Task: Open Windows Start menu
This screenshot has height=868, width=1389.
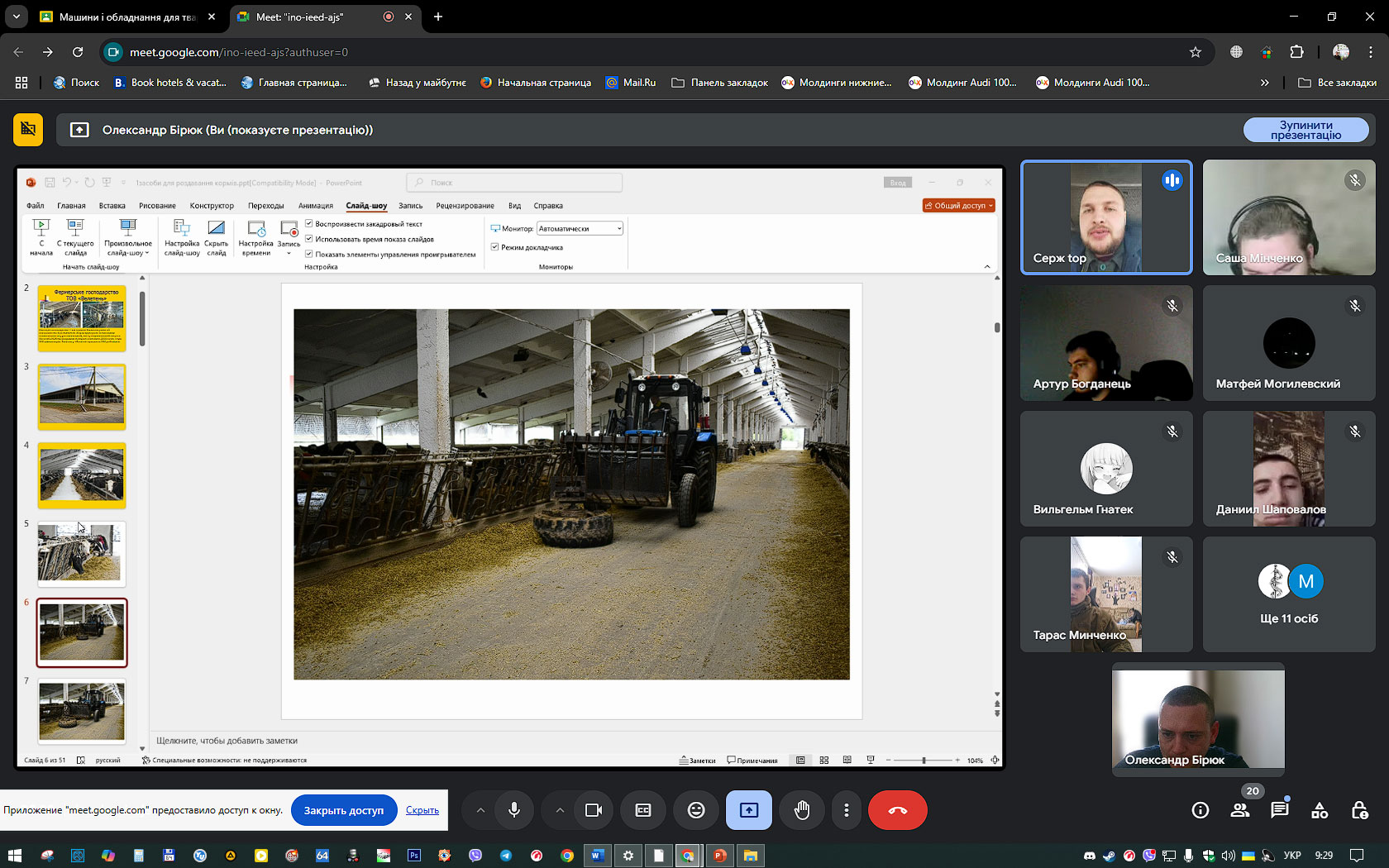Action: (15, 856)
